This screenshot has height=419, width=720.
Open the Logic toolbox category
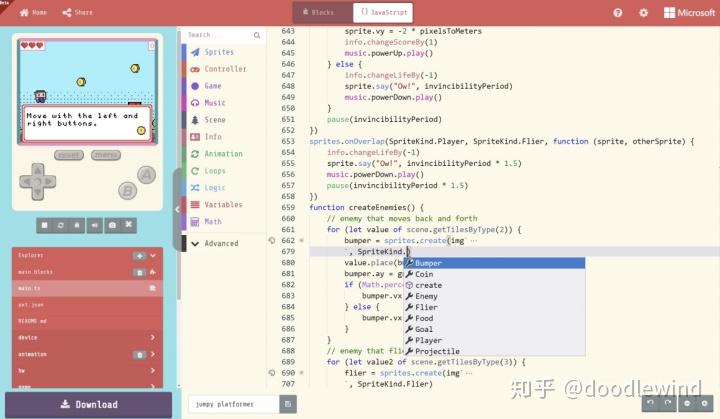pos(224,187)
